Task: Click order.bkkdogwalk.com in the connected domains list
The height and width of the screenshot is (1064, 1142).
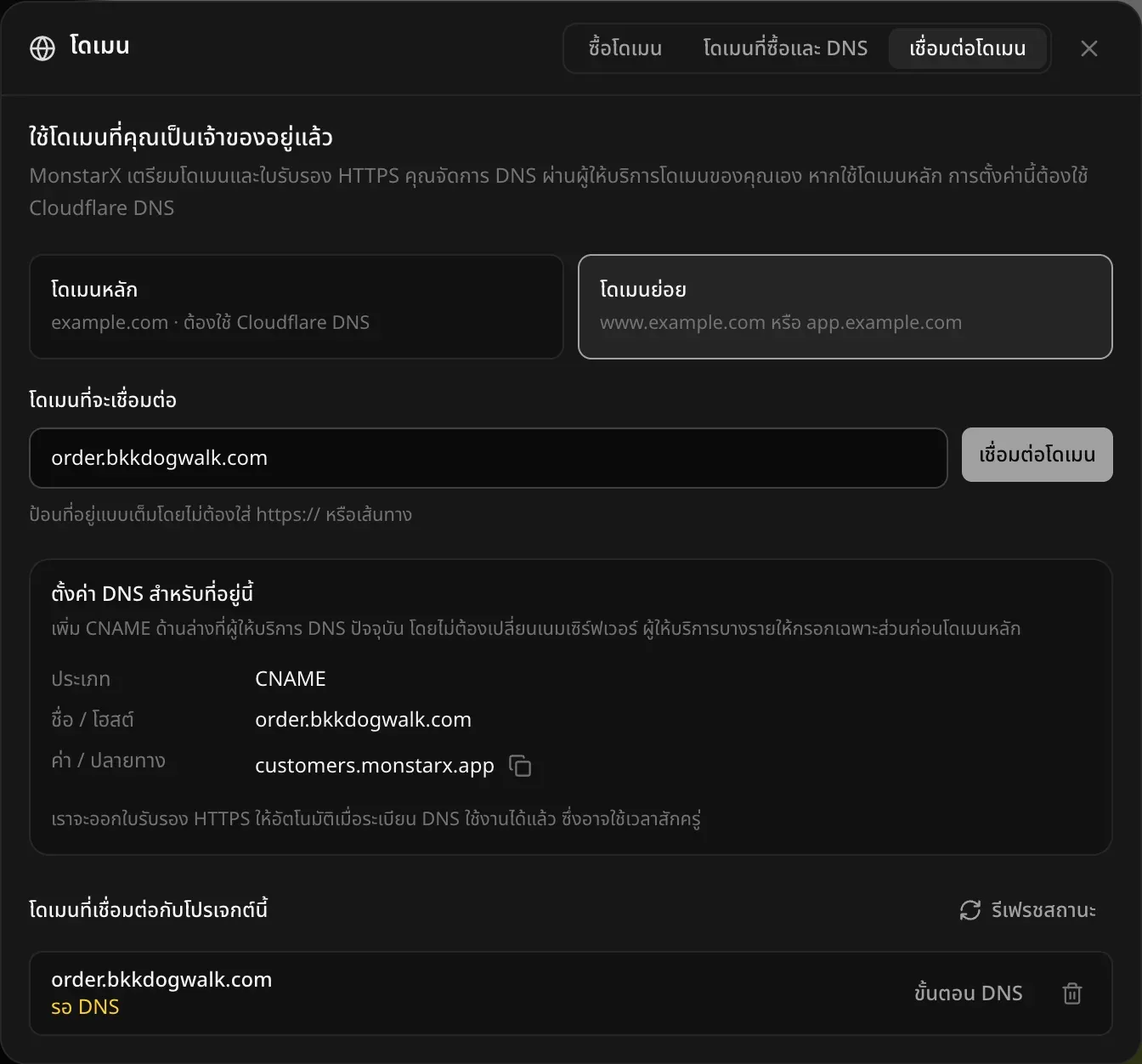Action: tap(161, 980)
